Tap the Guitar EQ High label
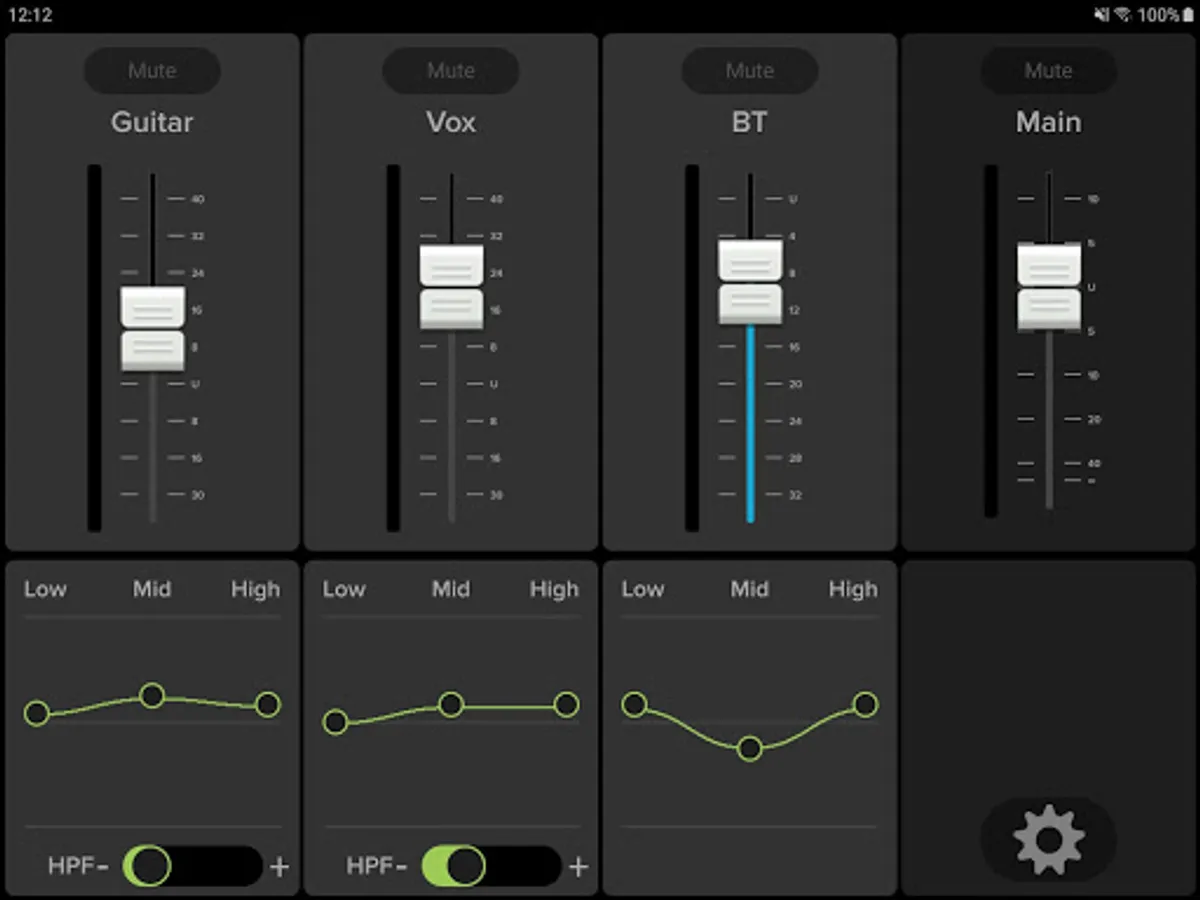Image resolution: width=1200 pixels, height=900 pixels. pos(256,590)
